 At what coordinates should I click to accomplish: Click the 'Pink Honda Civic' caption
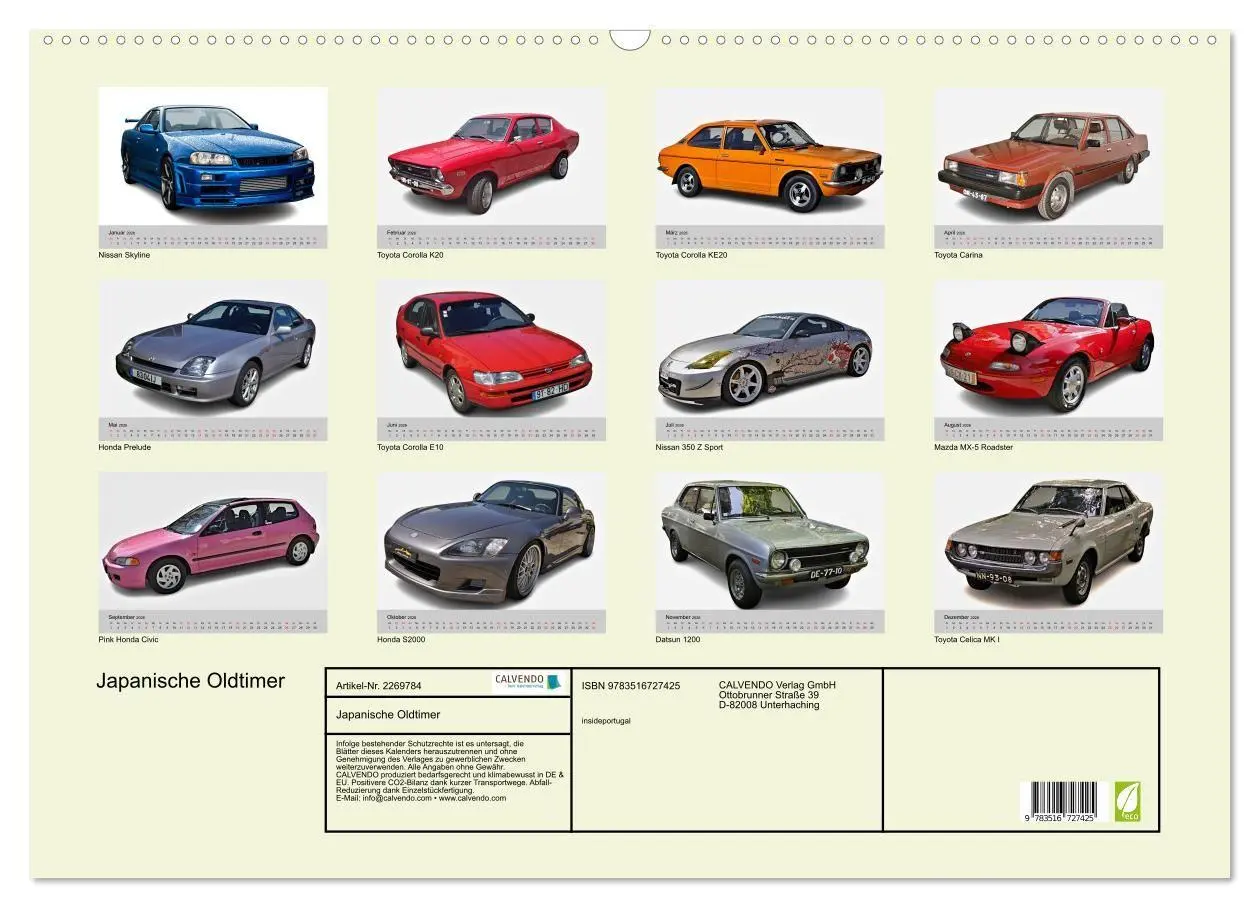(x=128, y=639)
